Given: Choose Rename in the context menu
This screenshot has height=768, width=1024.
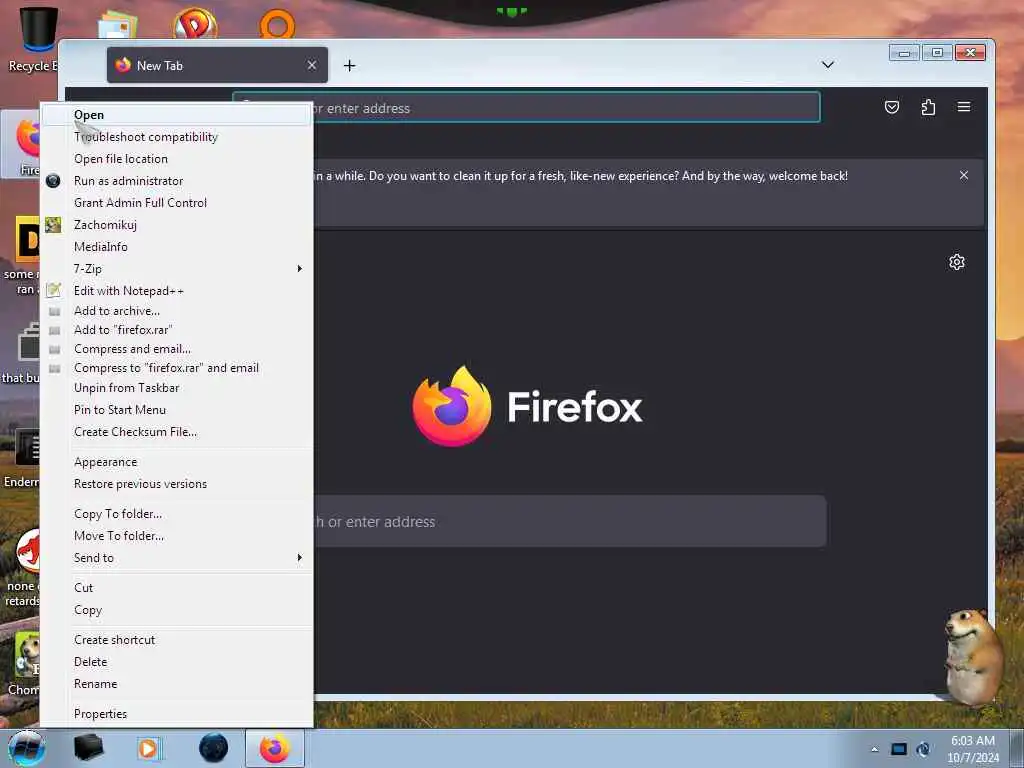Looking at the screenshot, I should pos(176,684).
